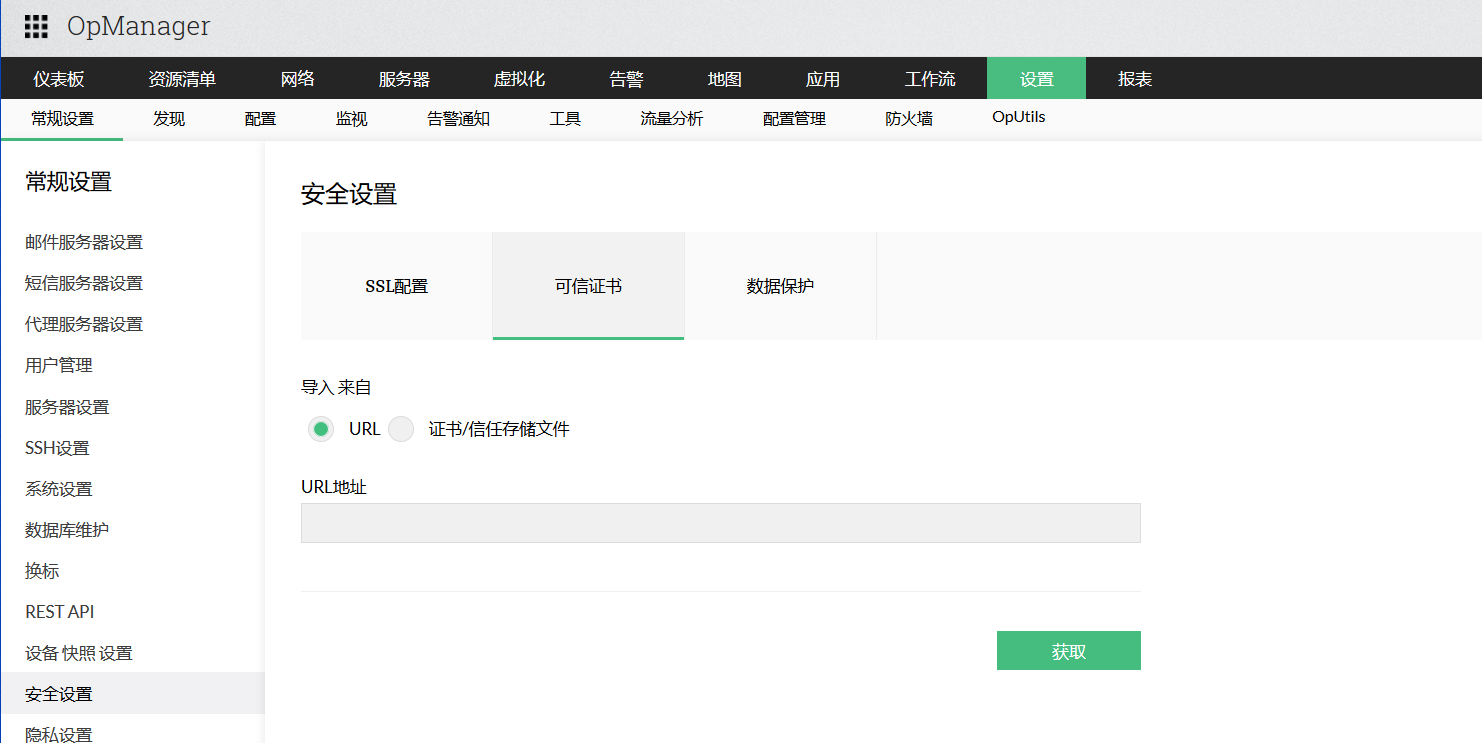Select the URL radio button
Viewport: 1482px width, 743px height.
[x=320, y=428]
